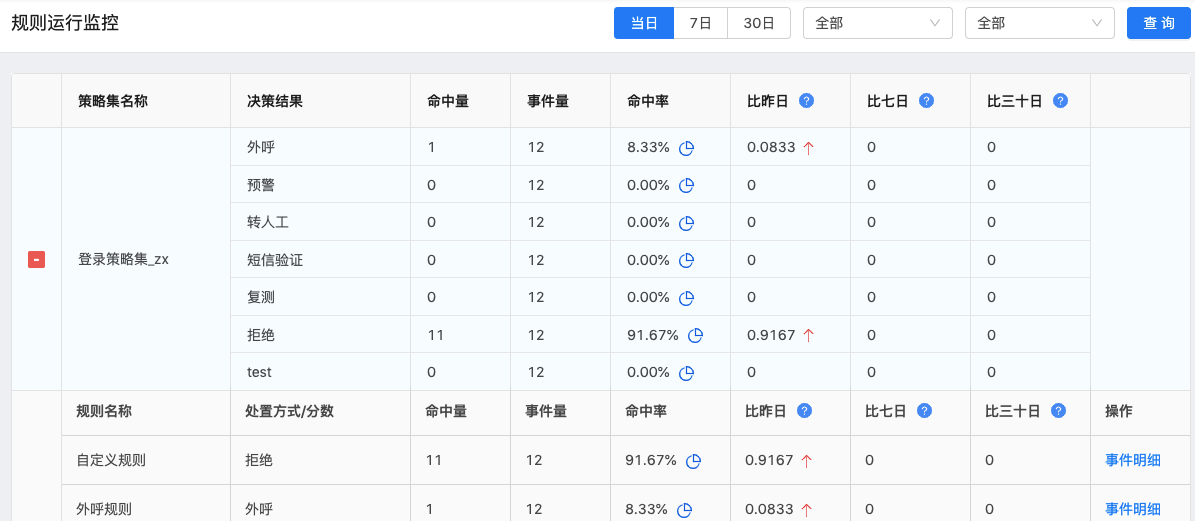Click pie chart icon in 短信验证 row

pos(686,260)
